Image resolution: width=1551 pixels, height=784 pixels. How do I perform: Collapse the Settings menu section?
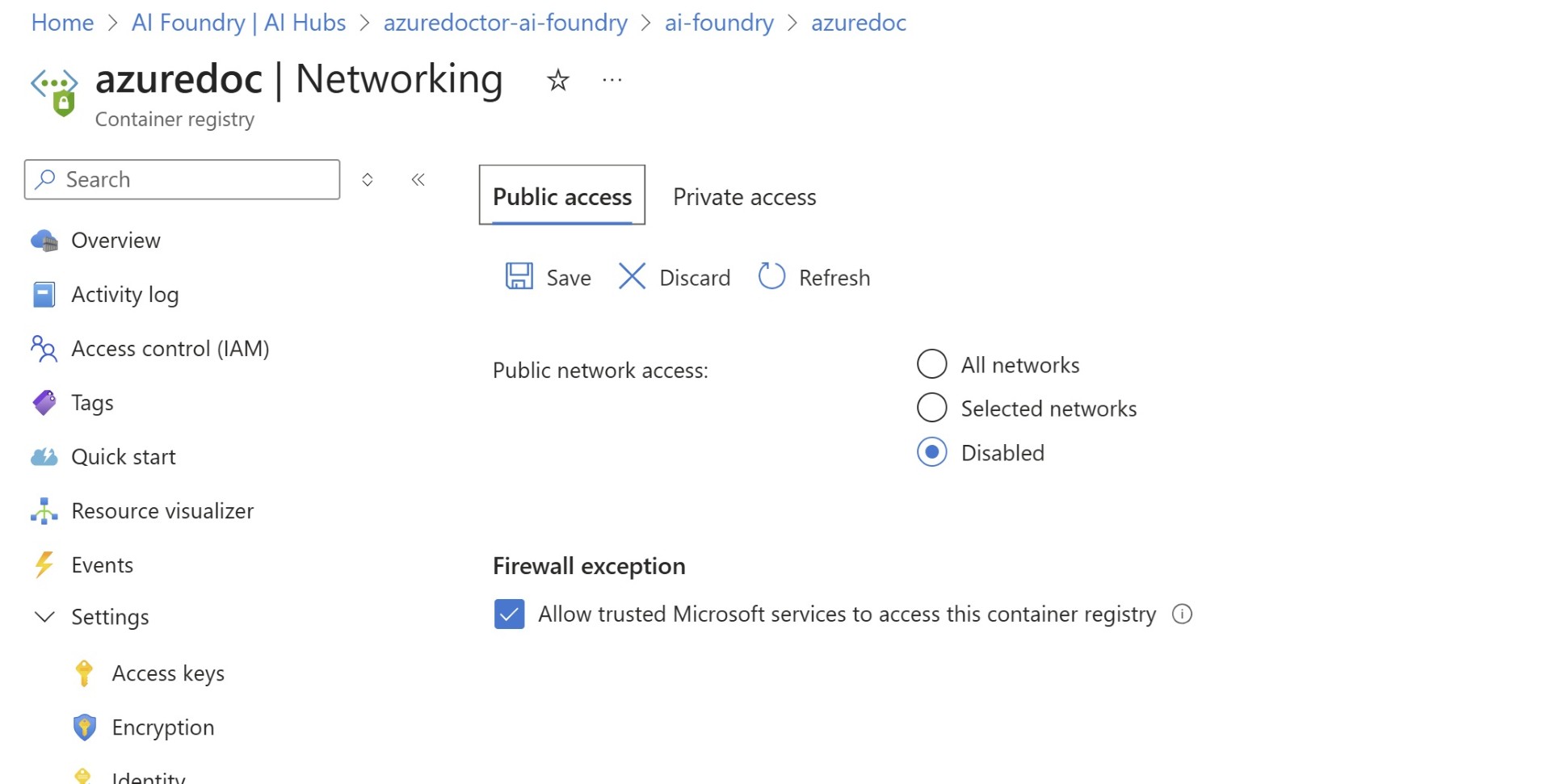[x=44, y=617]
